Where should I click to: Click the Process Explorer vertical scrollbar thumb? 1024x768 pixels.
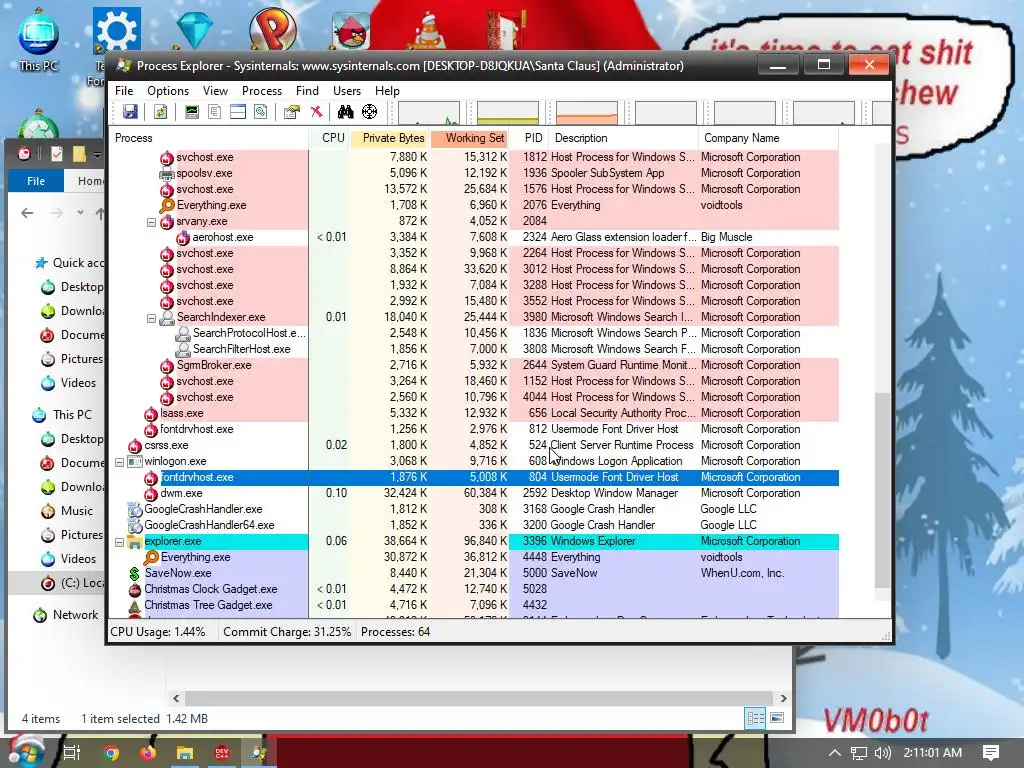[882, 490]
